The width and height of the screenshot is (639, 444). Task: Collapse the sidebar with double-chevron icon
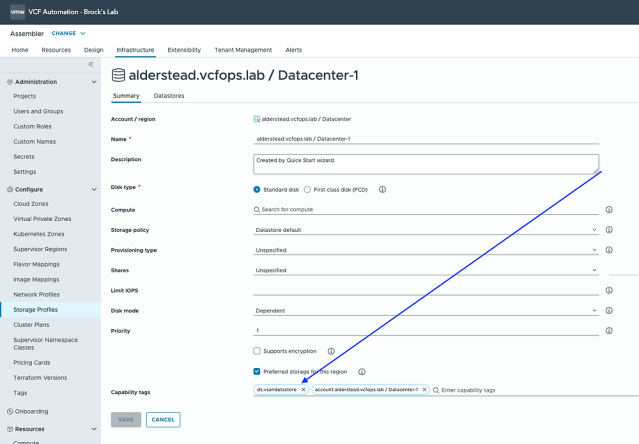tap(91, 64)
